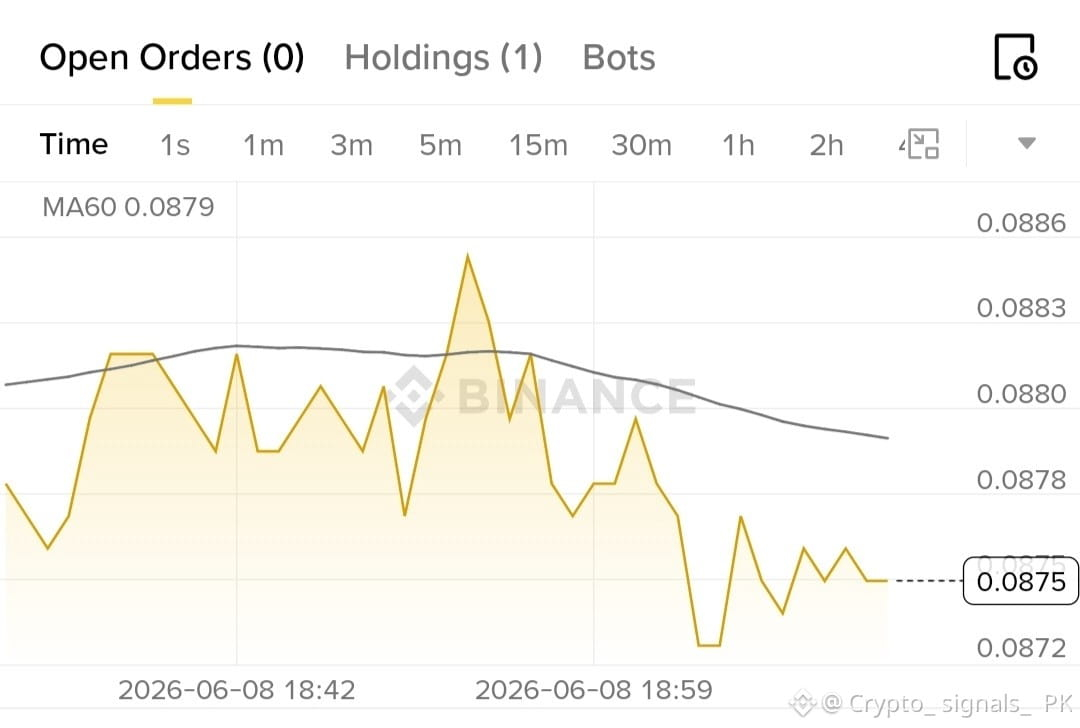Click the 0.0886 price axis label
Viewport: 1080px width, 728px height.
(1021, 222)
